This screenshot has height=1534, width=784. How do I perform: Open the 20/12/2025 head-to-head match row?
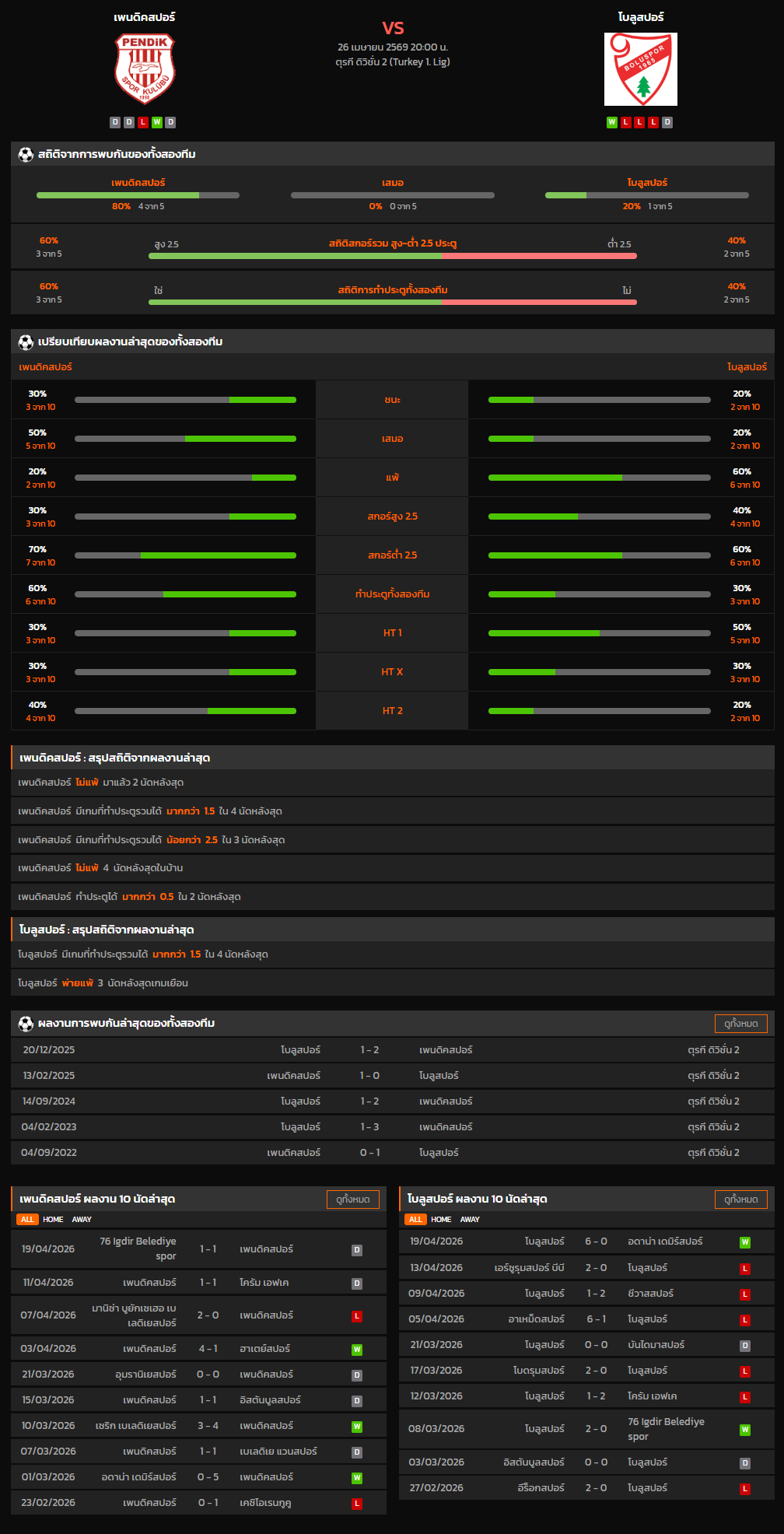[x=392, y=1050]
